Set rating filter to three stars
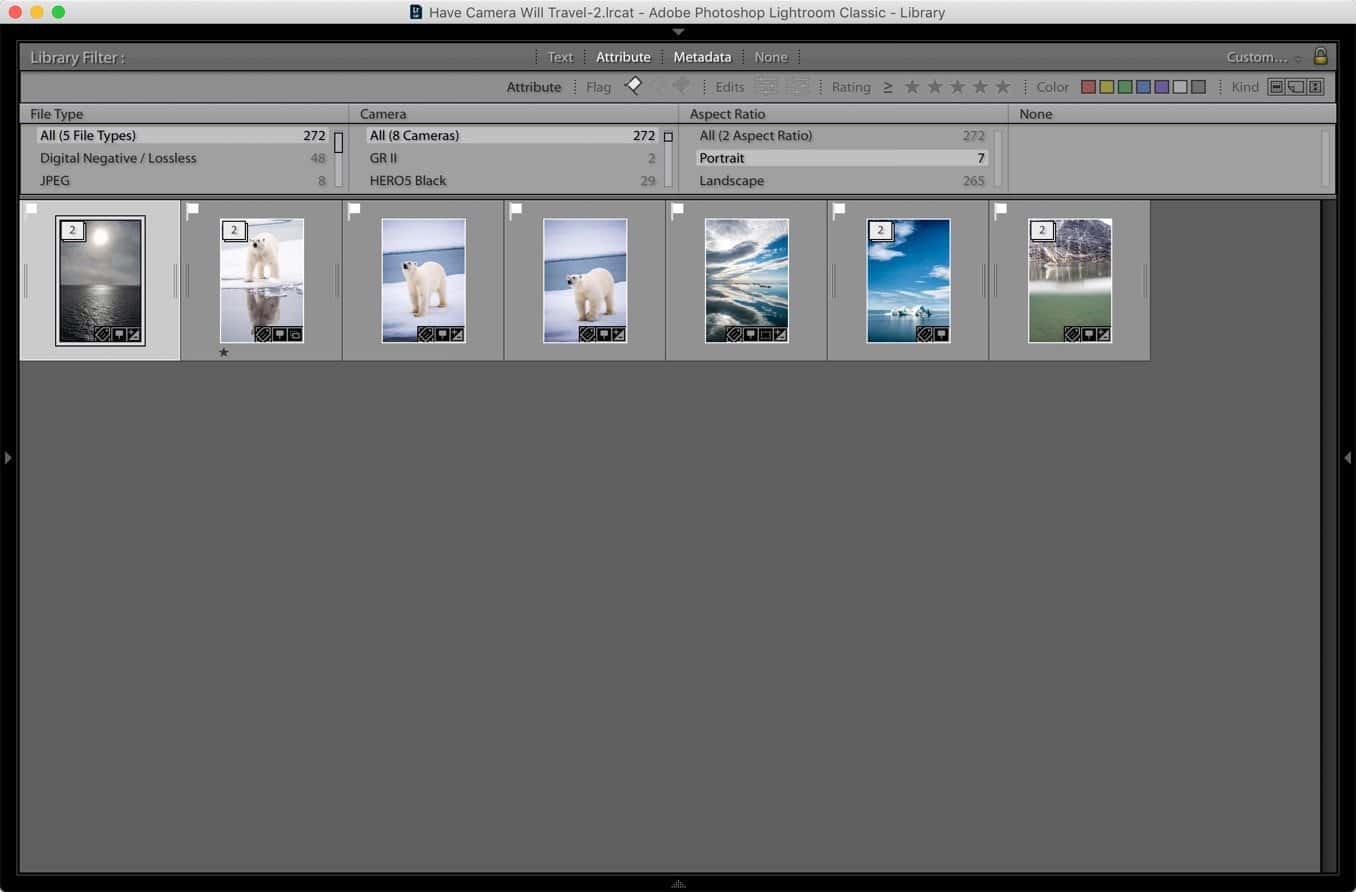 [x=957, y=87]
